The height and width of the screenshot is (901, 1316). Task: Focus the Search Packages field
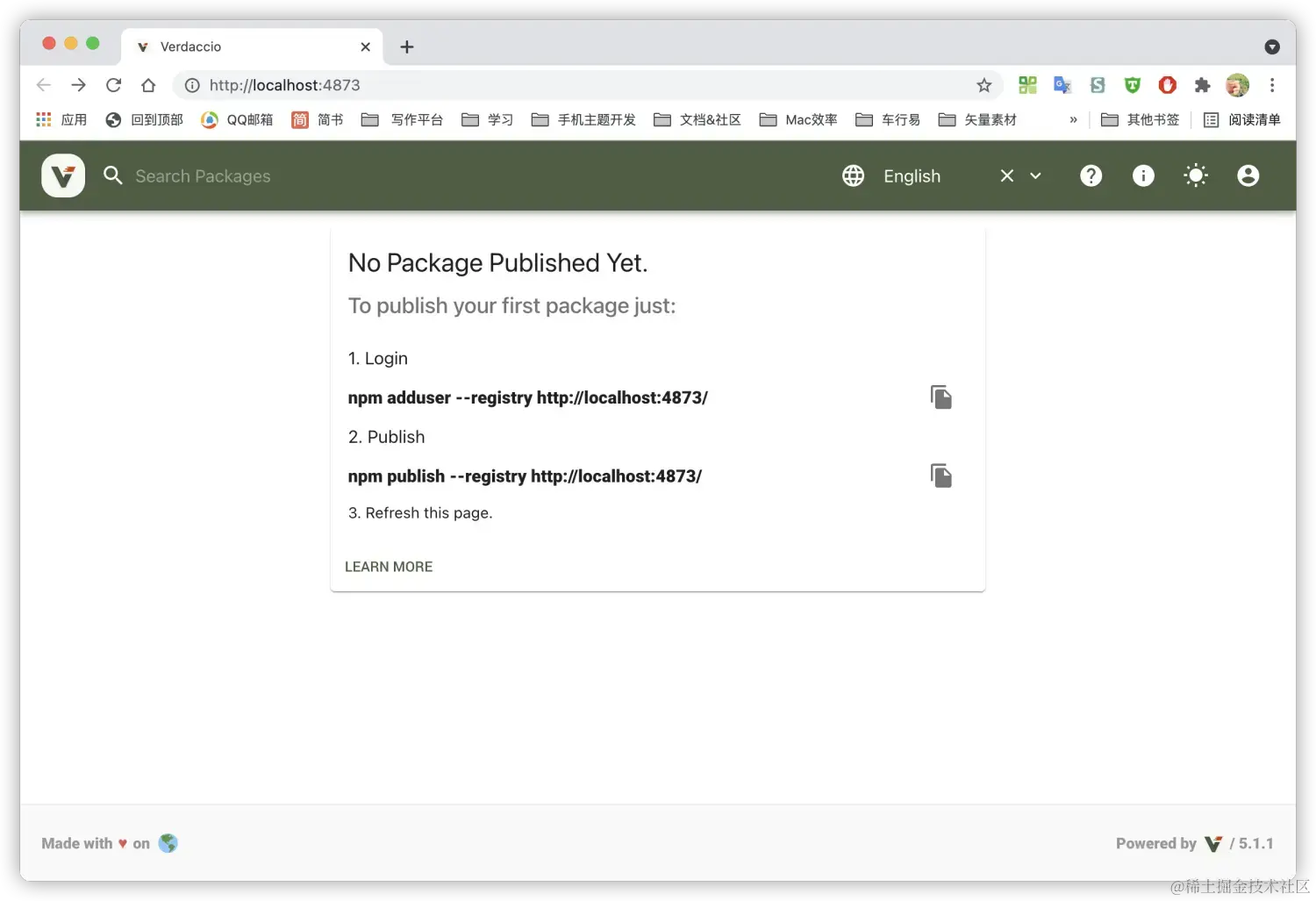[203, 176]
